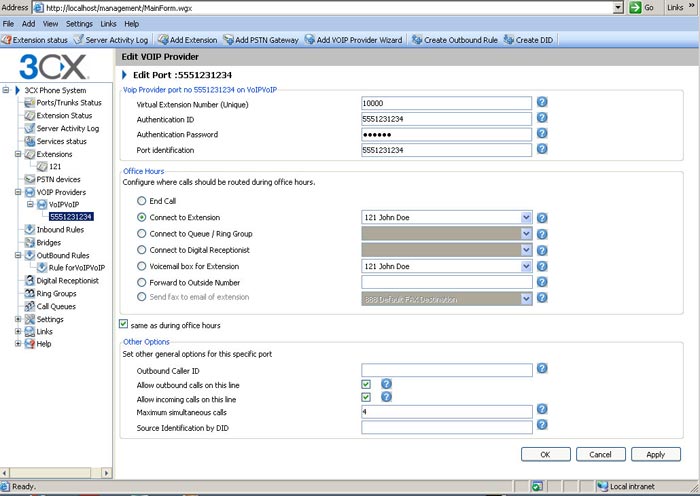Click Add Extension toolbar button
This screenshot has width=700, height=496.
click(x=187, y=40)
